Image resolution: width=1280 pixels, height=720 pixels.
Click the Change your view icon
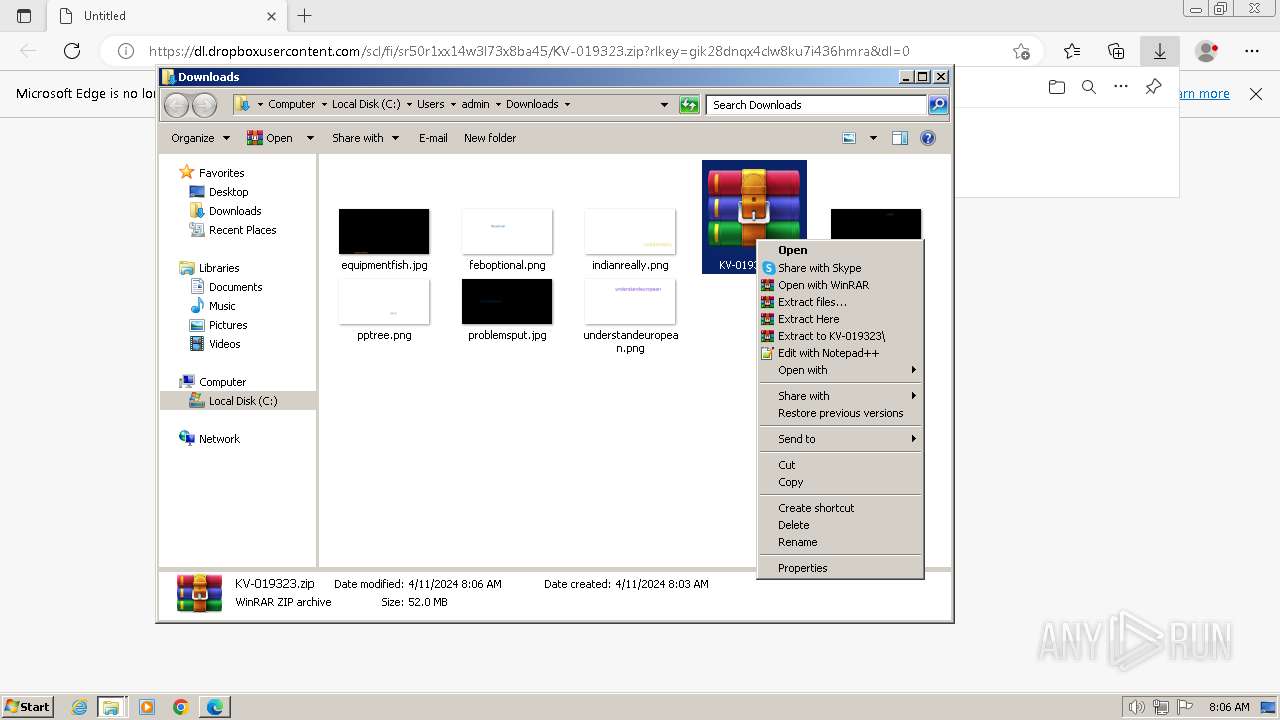click(849, 138)
